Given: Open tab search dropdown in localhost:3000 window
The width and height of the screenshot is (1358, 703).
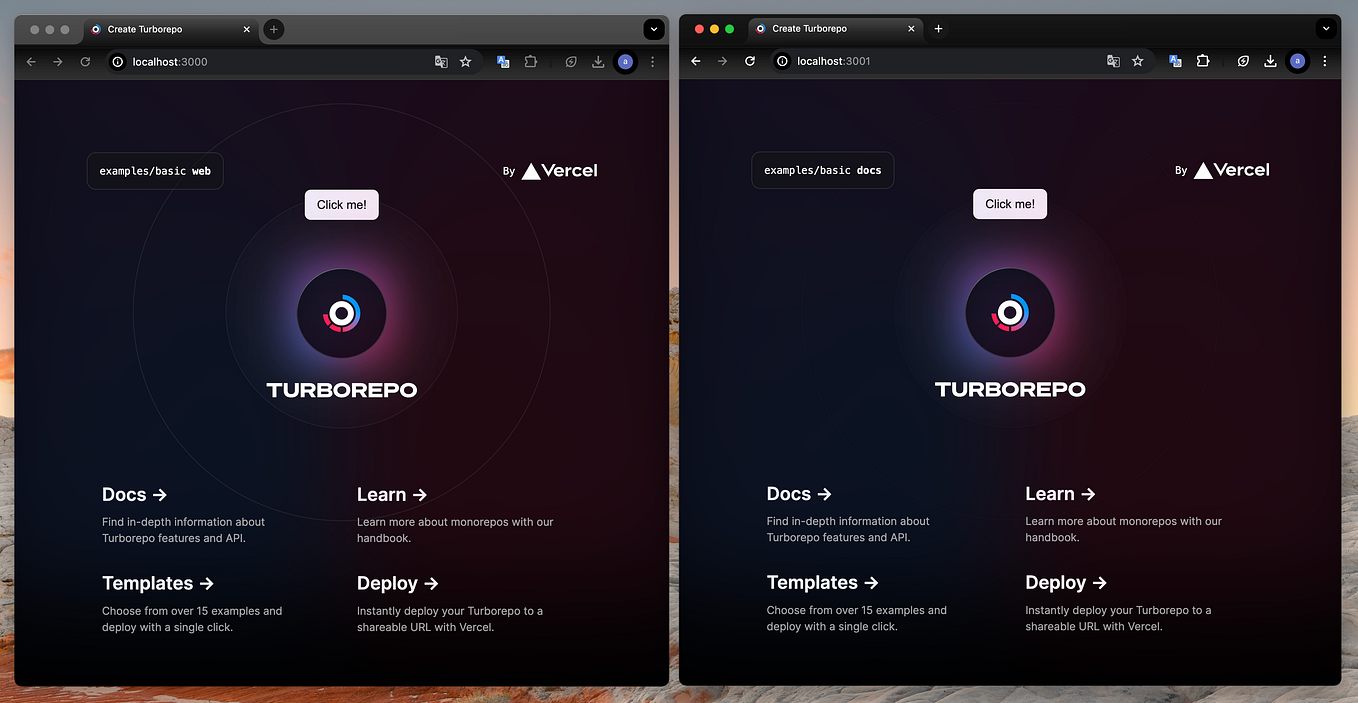Looking at the screenshot, I should [654, 29].
